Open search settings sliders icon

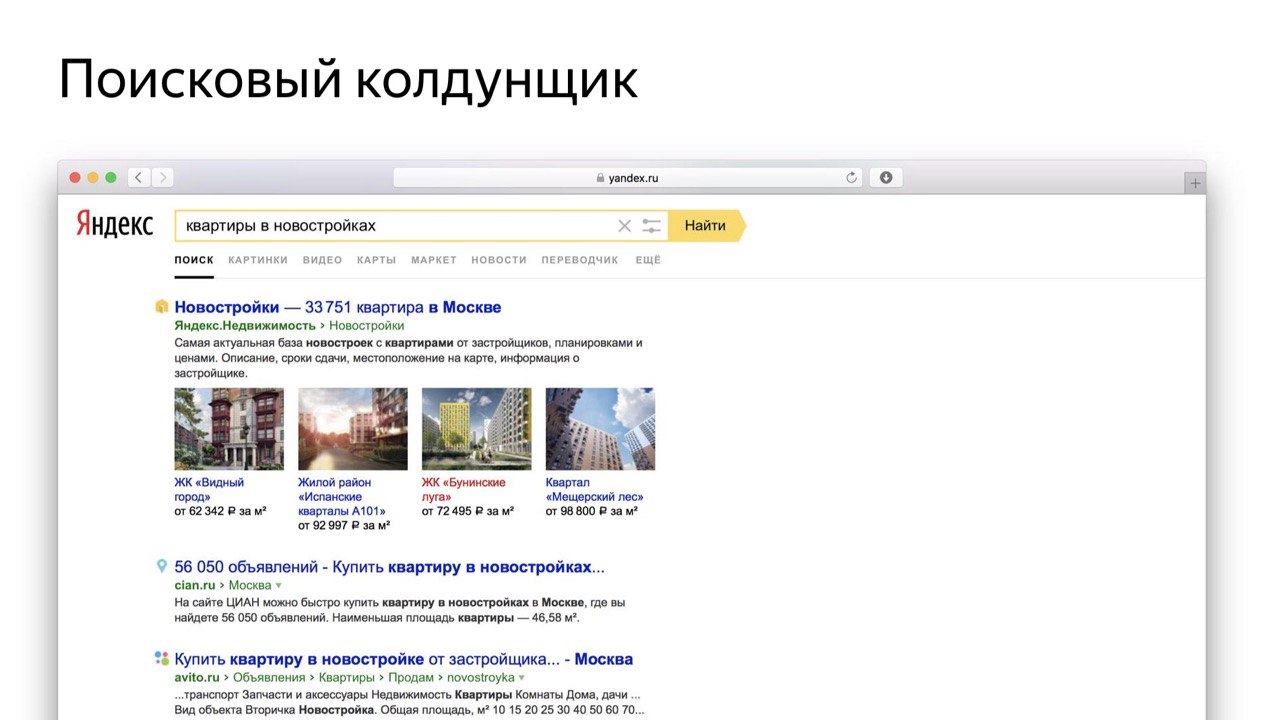click(x=652, y=226)
